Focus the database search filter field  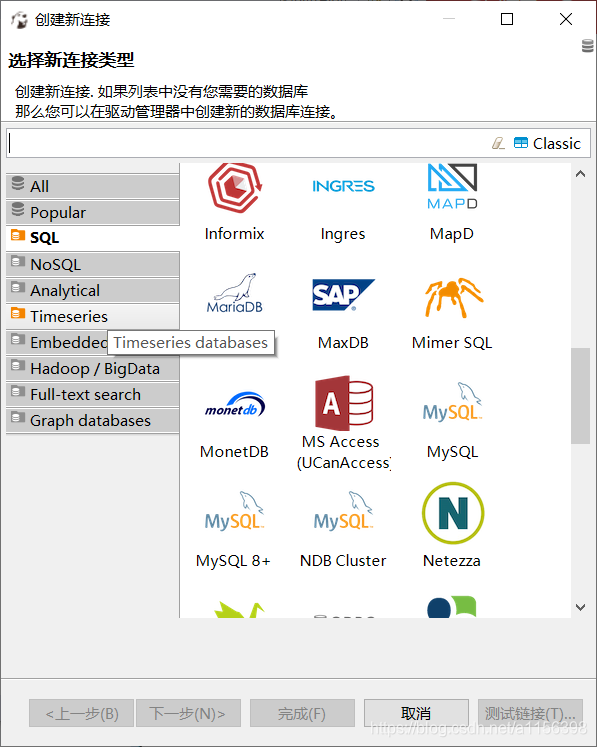click(248, 143)
